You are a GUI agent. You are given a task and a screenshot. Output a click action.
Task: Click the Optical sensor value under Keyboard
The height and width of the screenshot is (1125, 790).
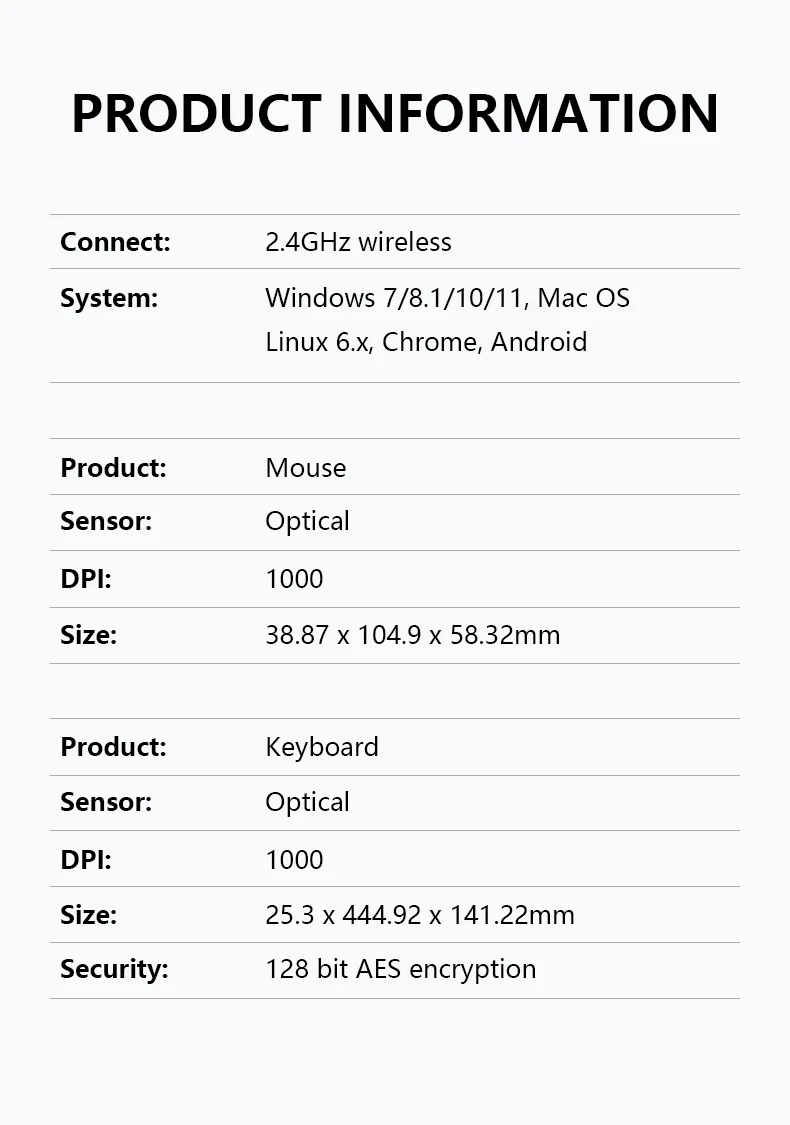[307, 802]
